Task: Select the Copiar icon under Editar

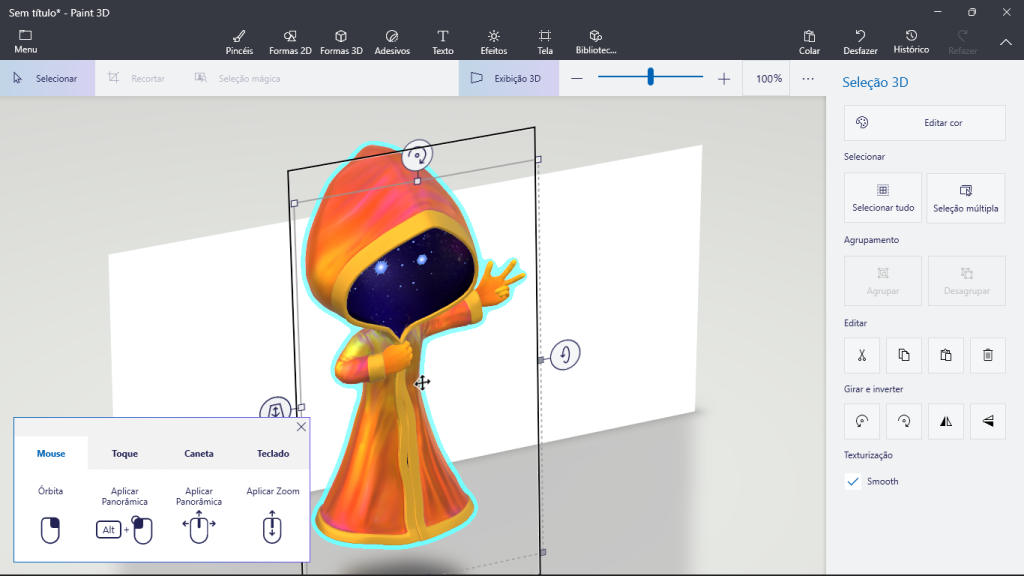Action: 904,355
